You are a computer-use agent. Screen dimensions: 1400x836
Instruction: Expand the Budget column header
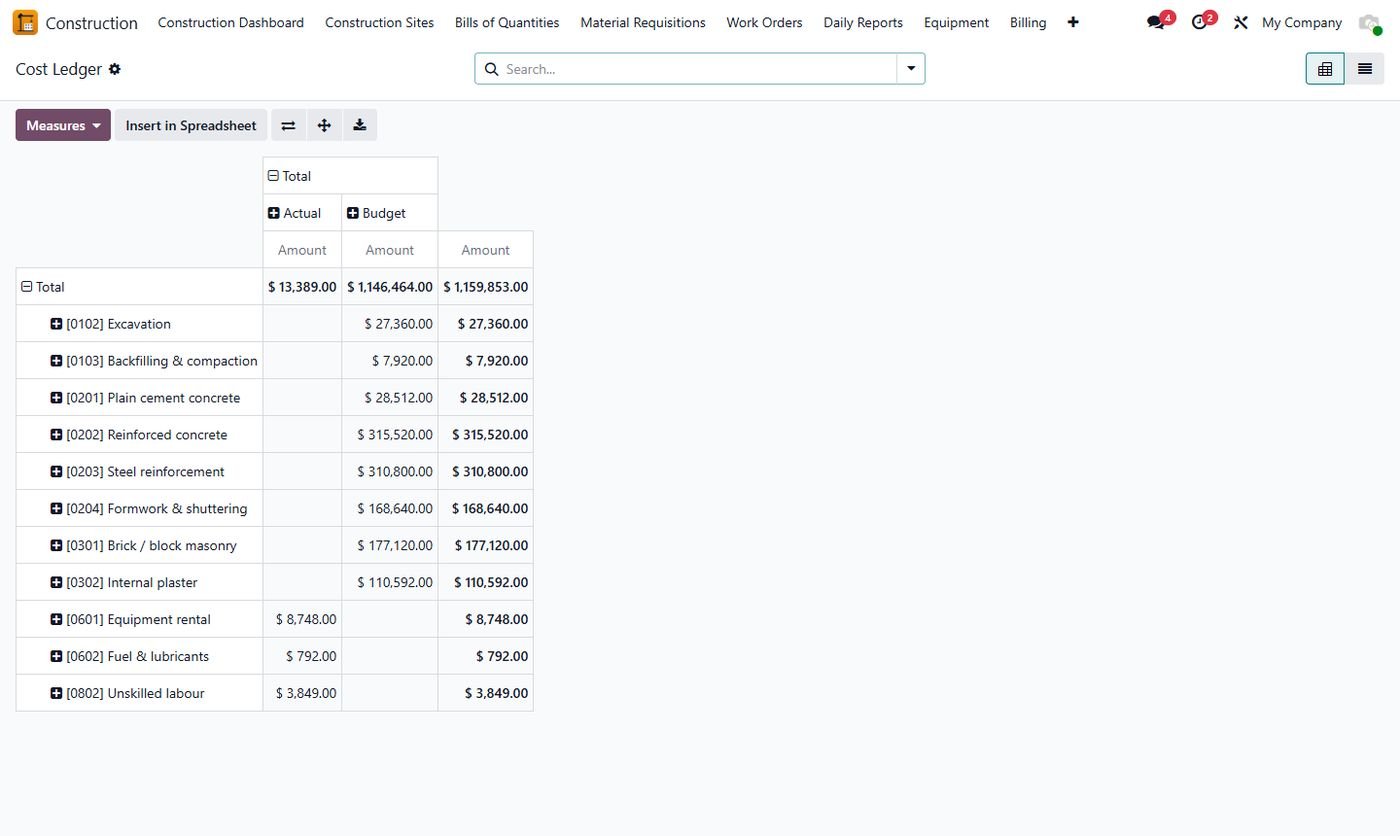(x=389, y=213)
